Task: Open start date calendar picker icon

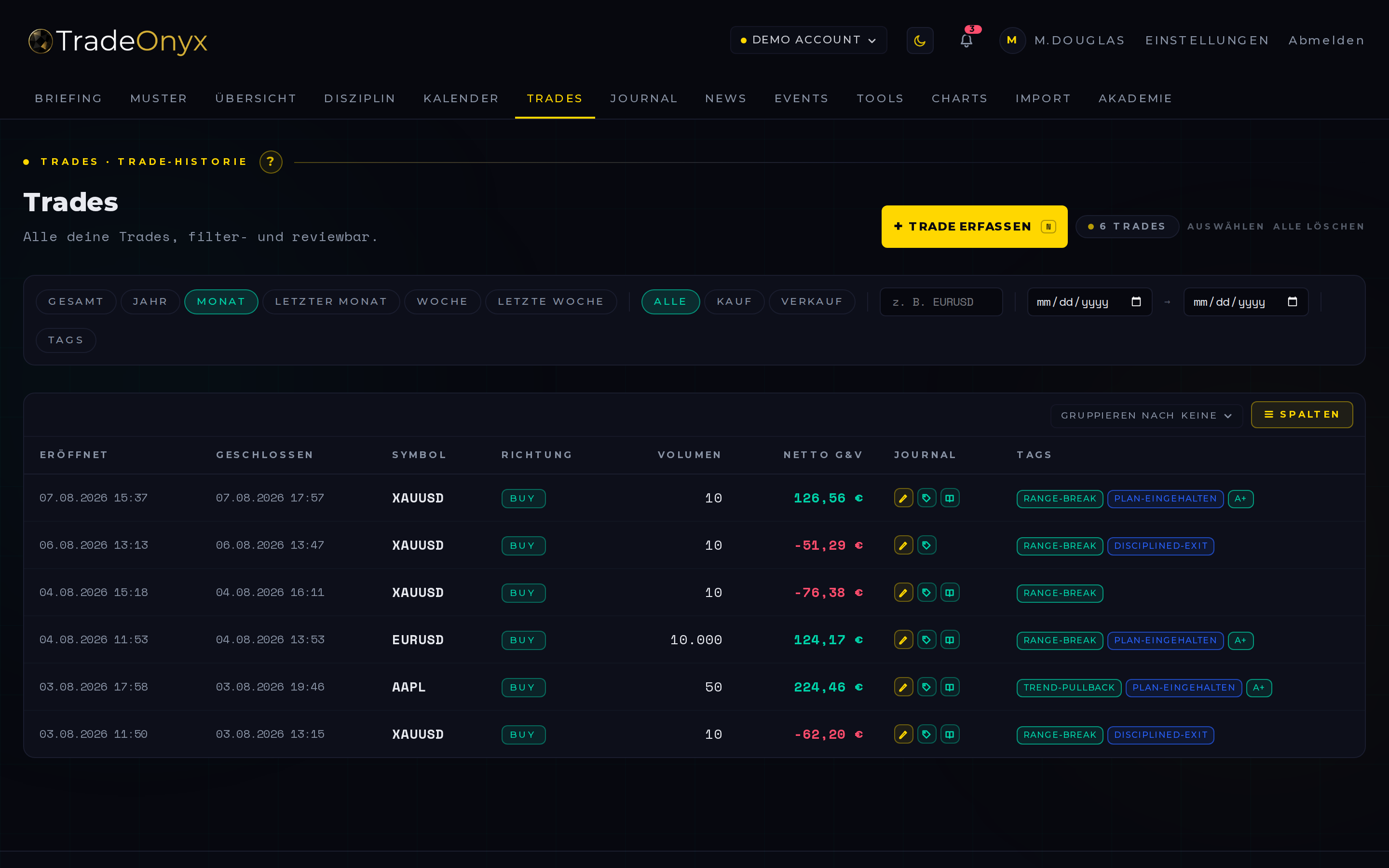Action: 1136,301
